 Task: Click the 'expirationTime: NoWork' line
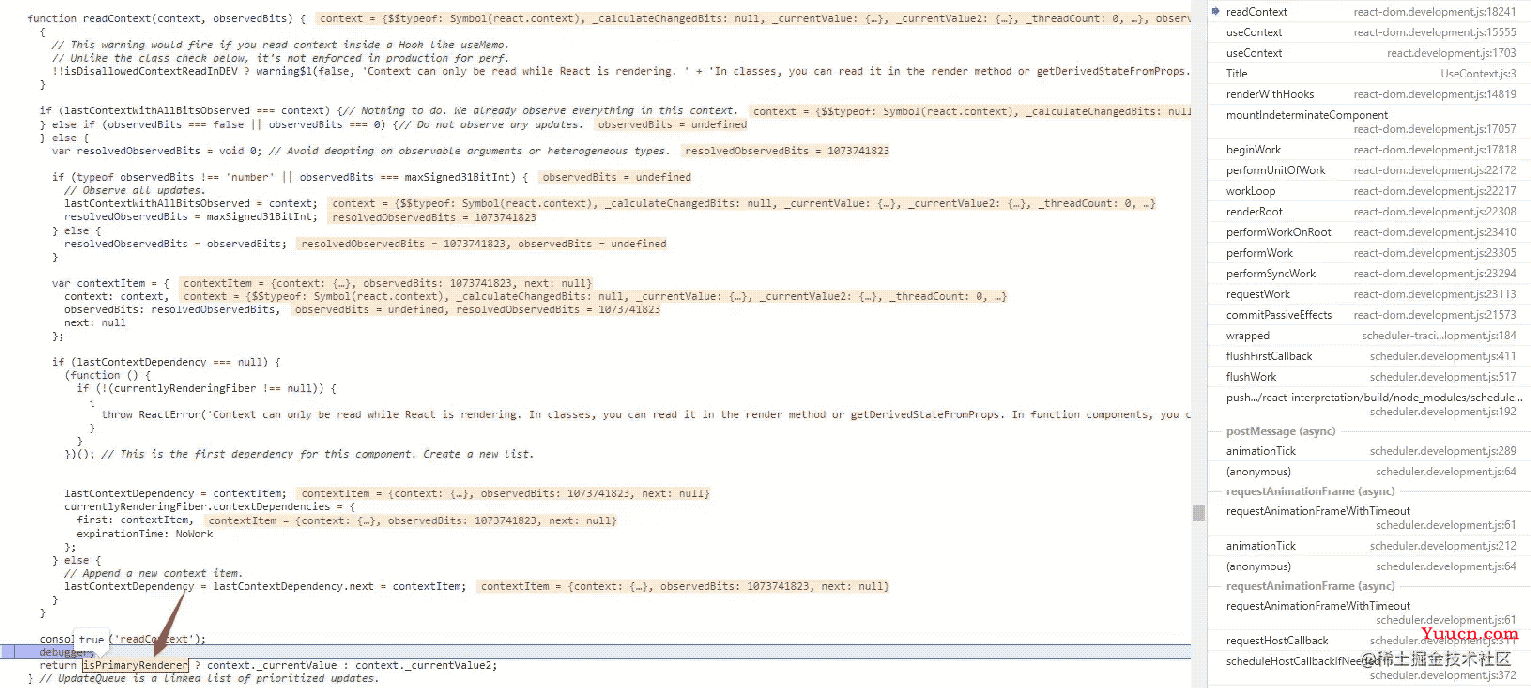(145, 534)
